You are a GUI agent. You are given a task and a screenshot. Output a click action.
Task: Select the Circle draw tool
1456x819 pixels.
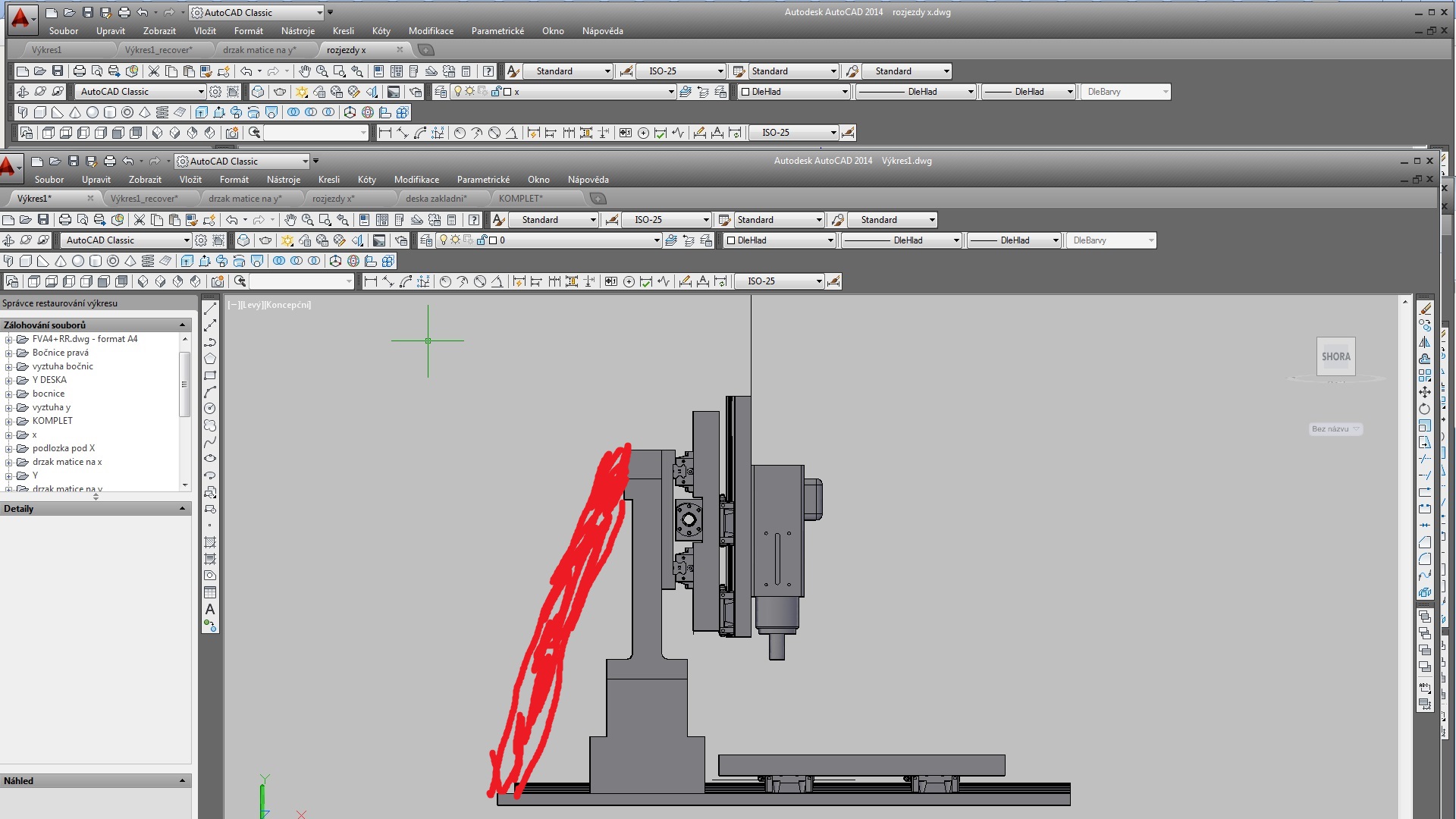point(210,408)
